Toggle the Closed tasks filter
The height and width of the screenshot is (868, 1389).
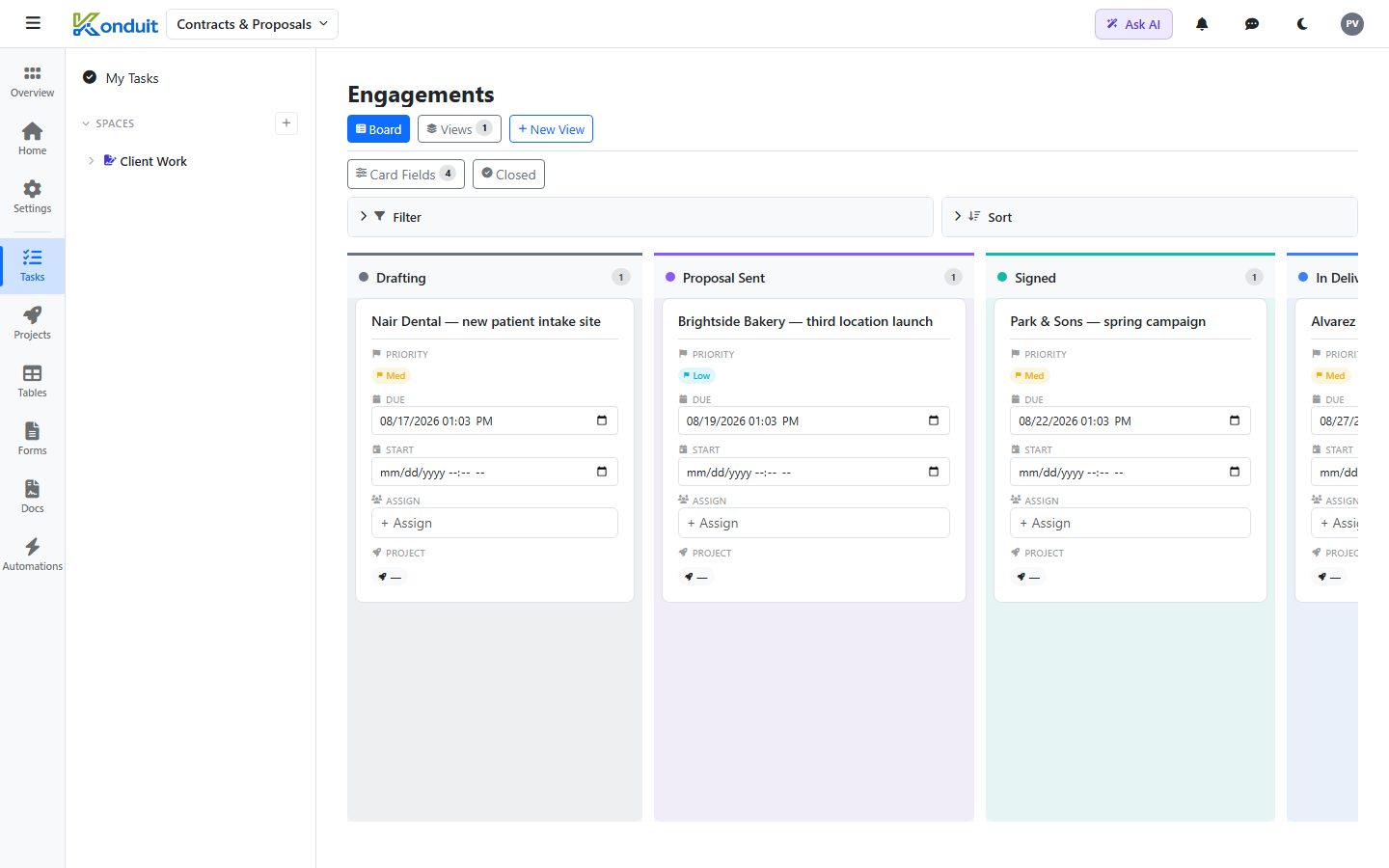point(508,175)
